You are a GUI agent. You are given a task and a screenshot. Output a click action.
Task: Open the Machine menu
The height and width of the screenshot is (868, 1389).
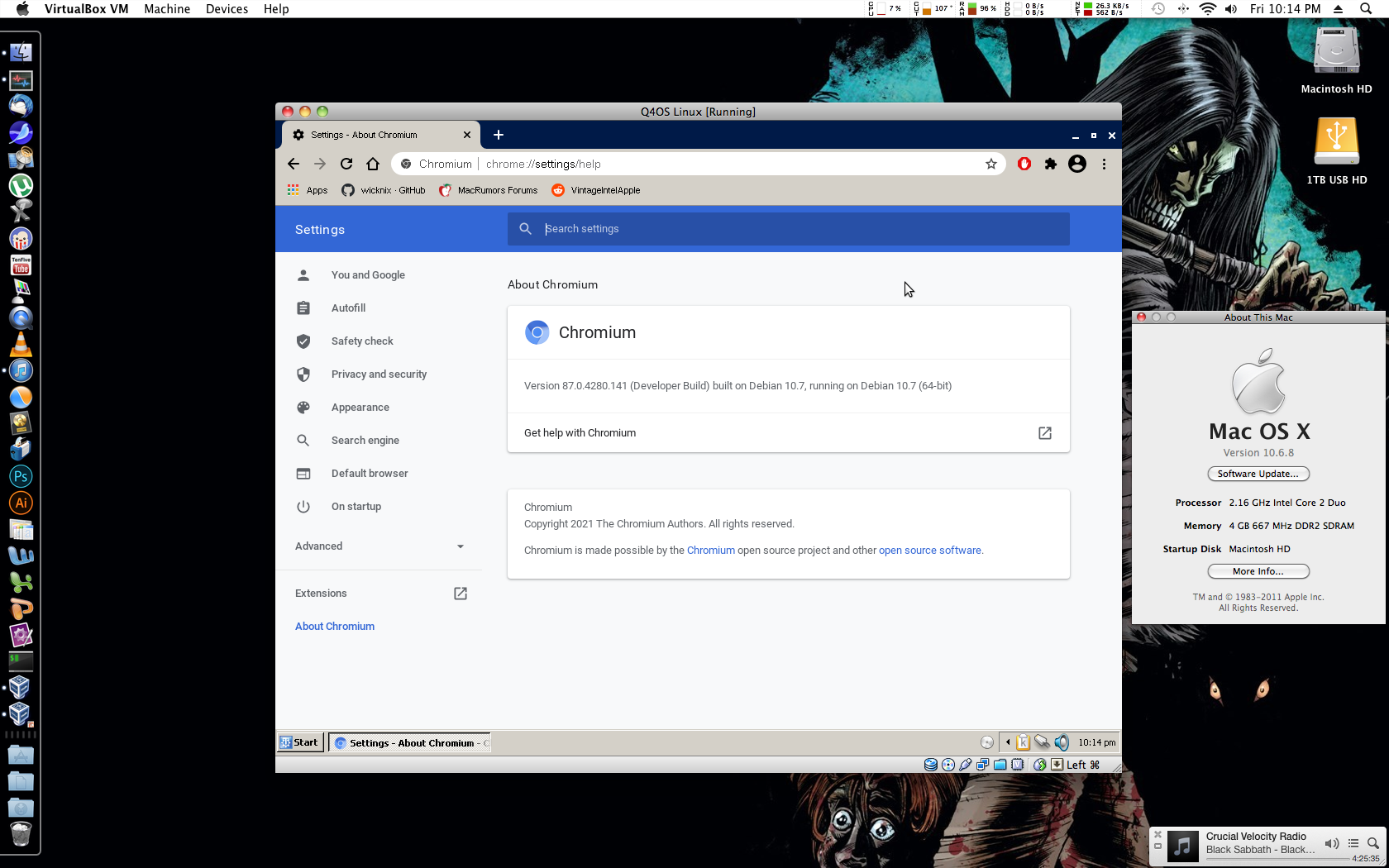tap(167, 9)
